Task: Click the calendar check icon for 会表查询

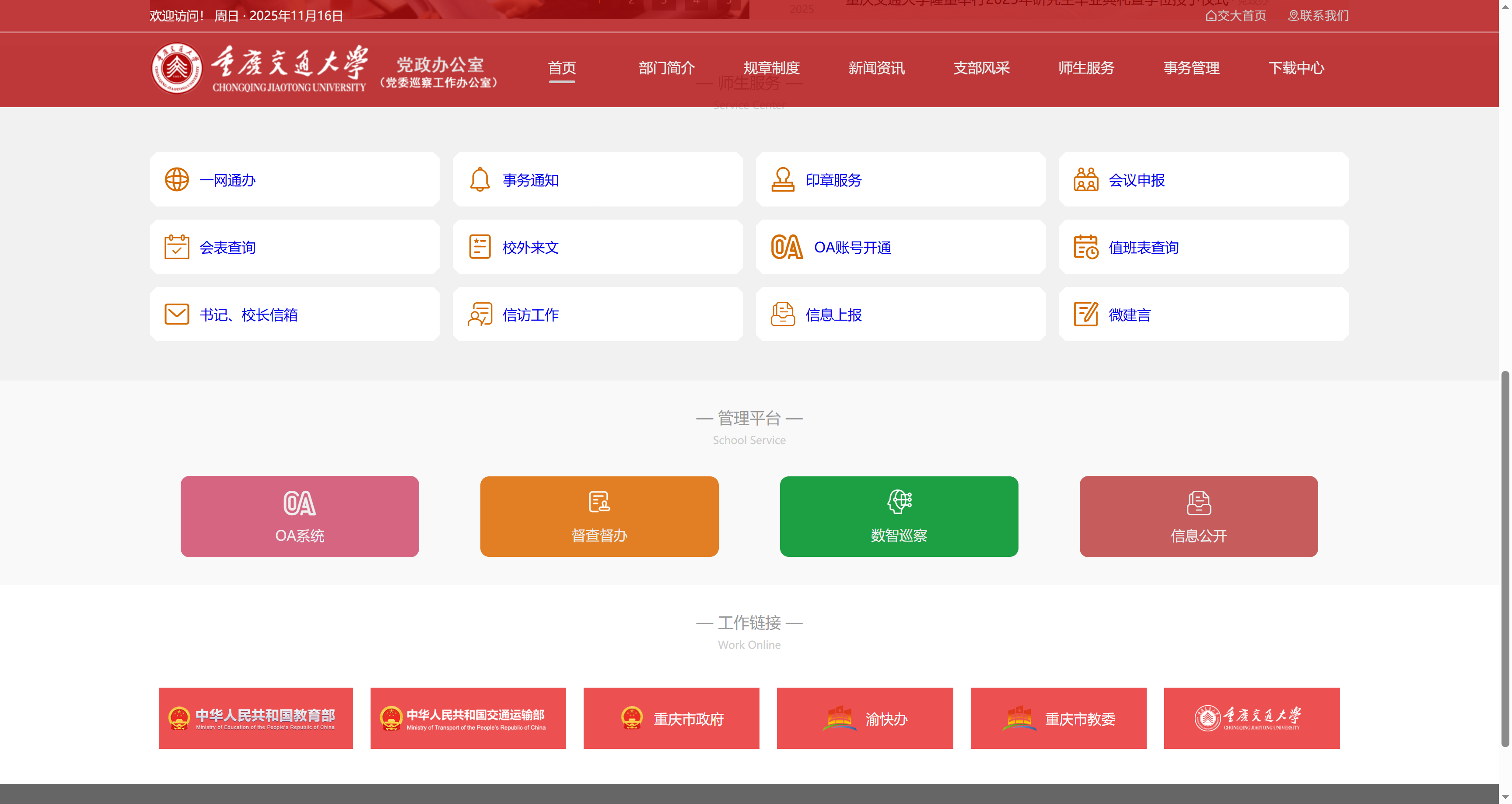Action: pos(177,247)
